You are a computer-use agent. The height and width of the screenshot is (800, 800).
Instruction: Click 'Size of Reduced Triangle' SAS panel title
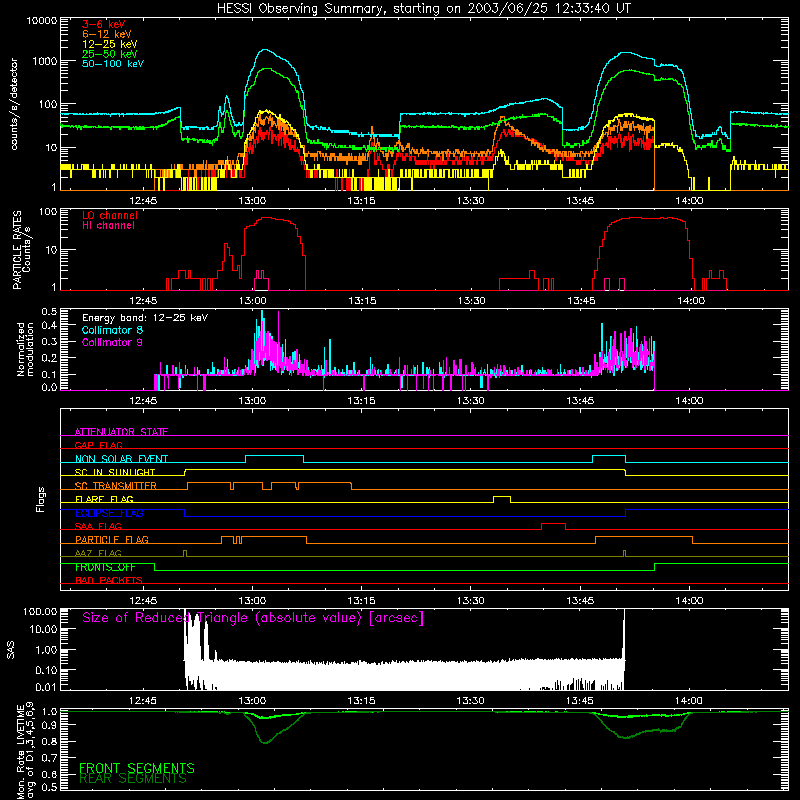253,618
